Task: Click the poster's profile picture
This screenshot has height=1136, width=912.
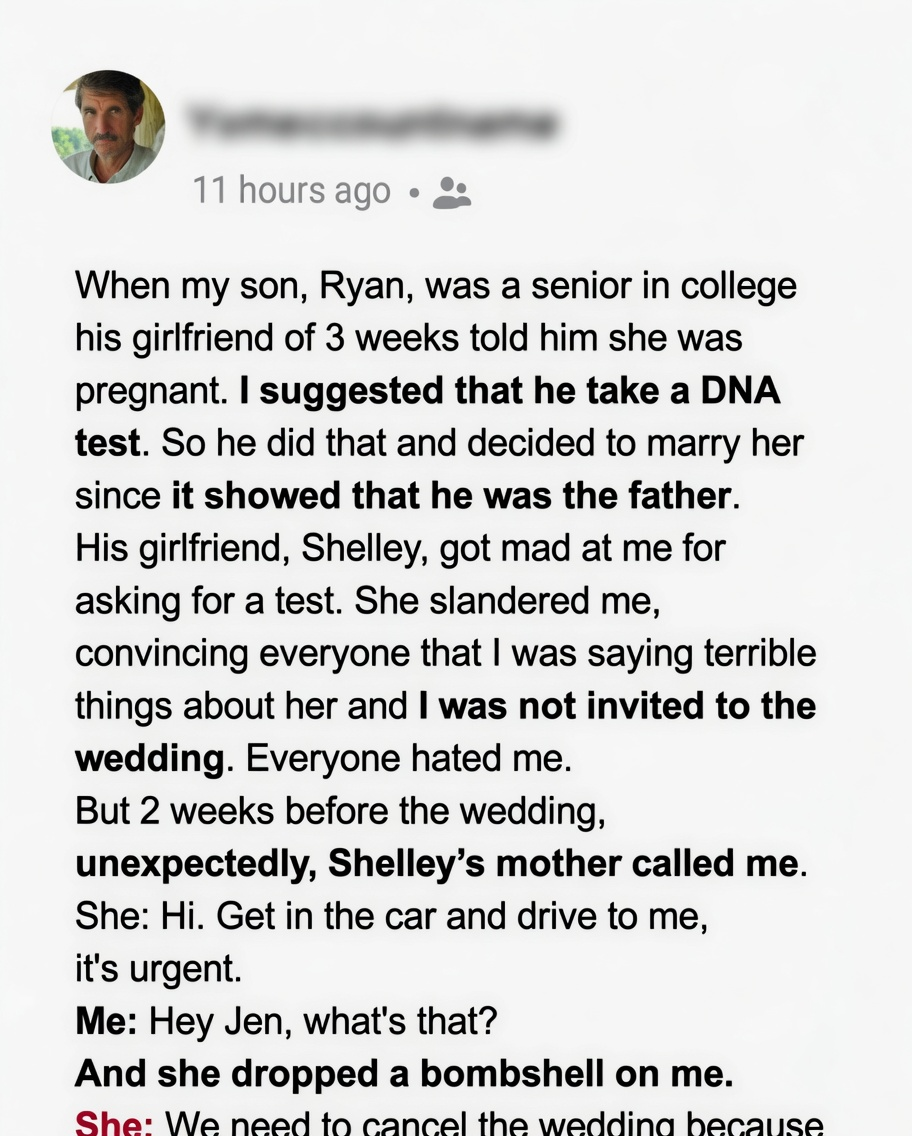Action: pos(108,126)
